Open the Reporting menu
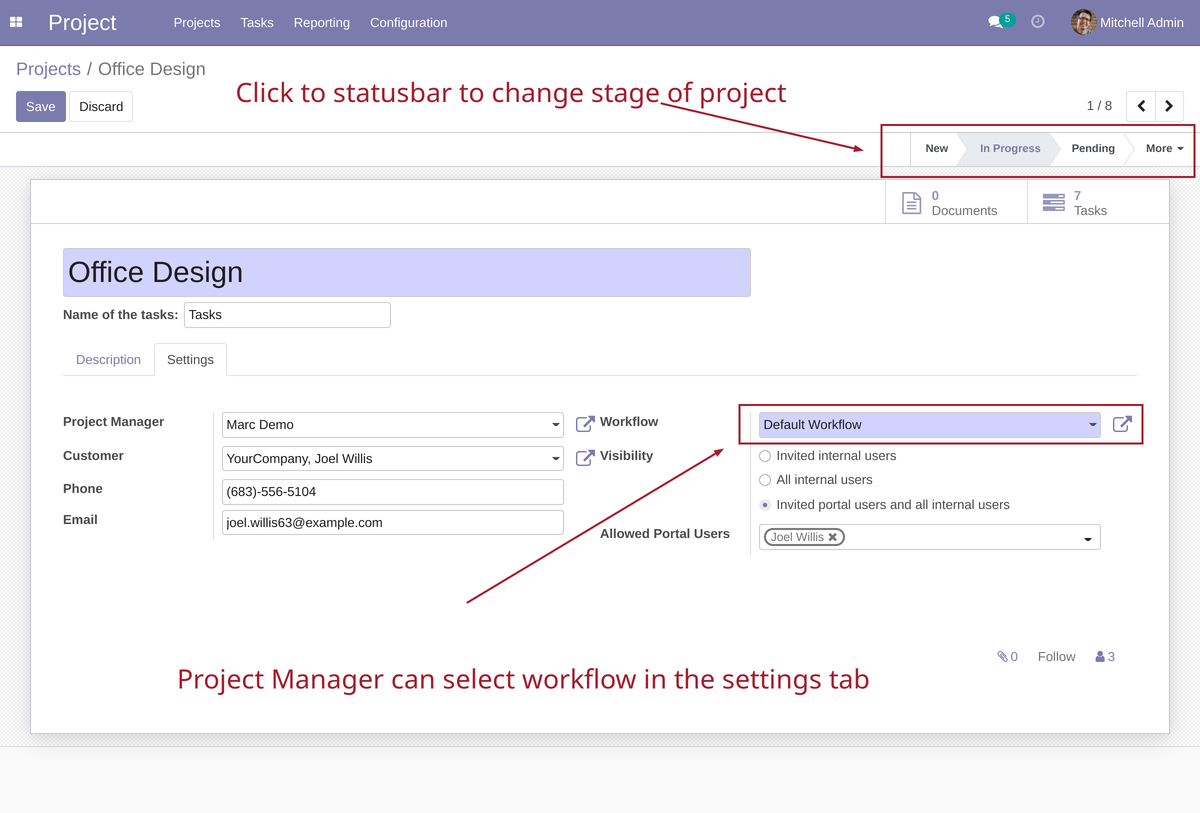 click(321, 22)
